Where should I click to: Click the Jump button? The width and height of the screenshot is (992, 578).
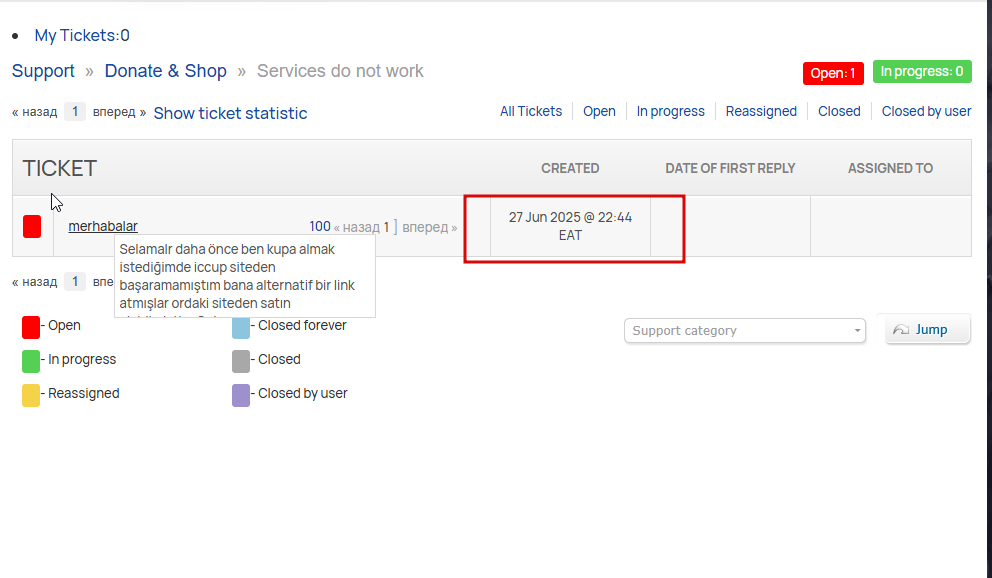click(x=927, y=329)
